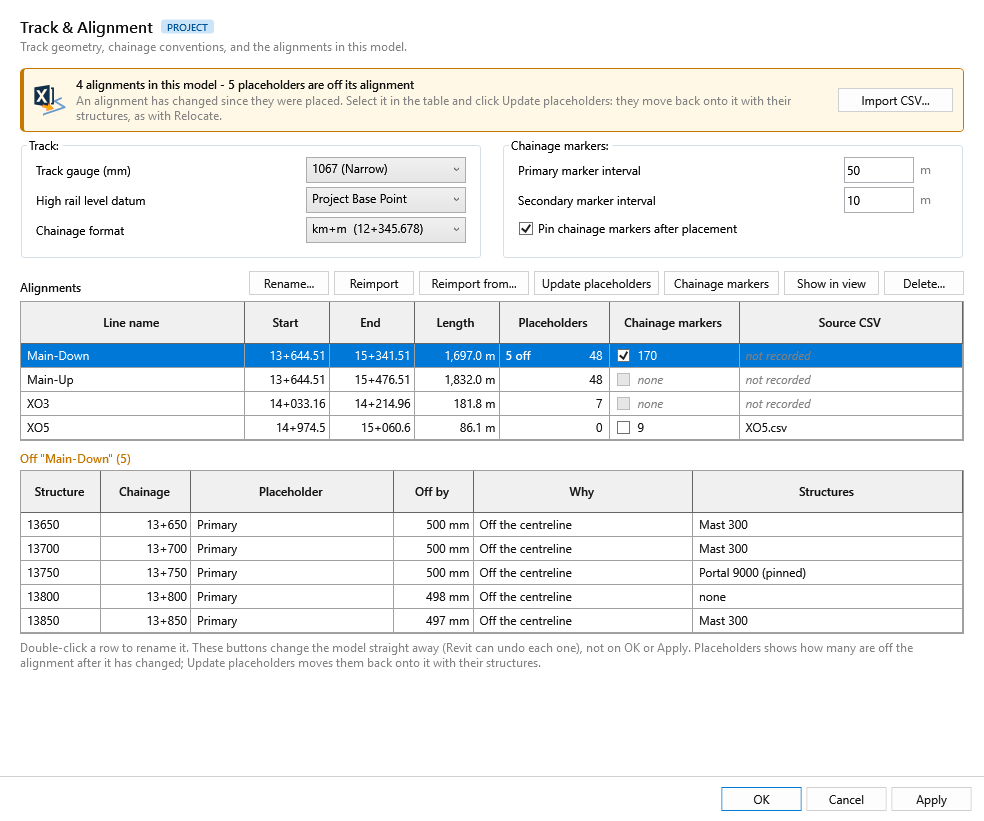Toggle chainage markers checkbox for XO3 row
Screen dimensions: 984x821
pos(623,404)
